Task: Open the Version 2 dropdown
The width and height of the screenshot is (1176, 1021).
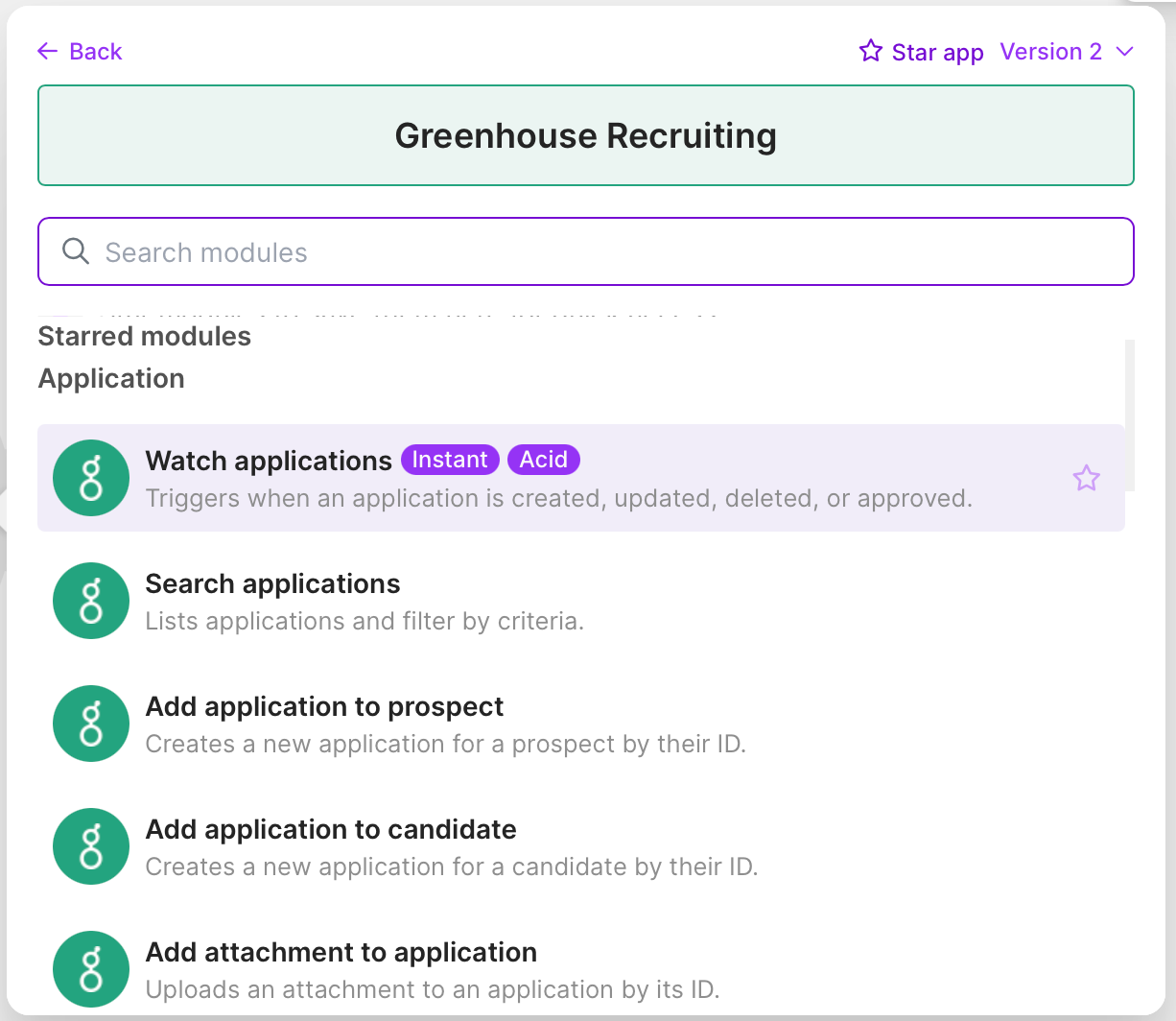Action: click(1068, 52)
